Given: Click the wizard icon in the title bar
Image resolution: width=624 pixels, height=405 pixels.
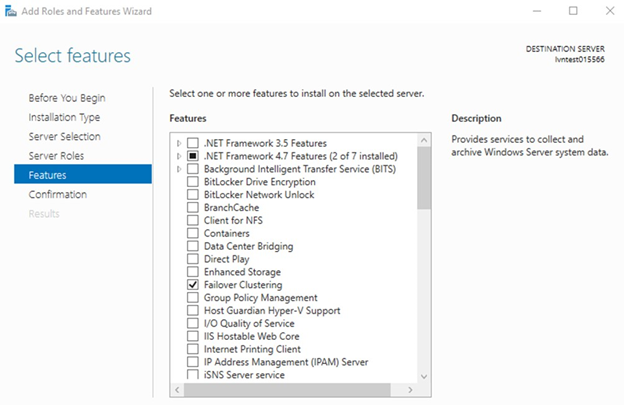Looking at the screenshot, I should pos(11,11).
